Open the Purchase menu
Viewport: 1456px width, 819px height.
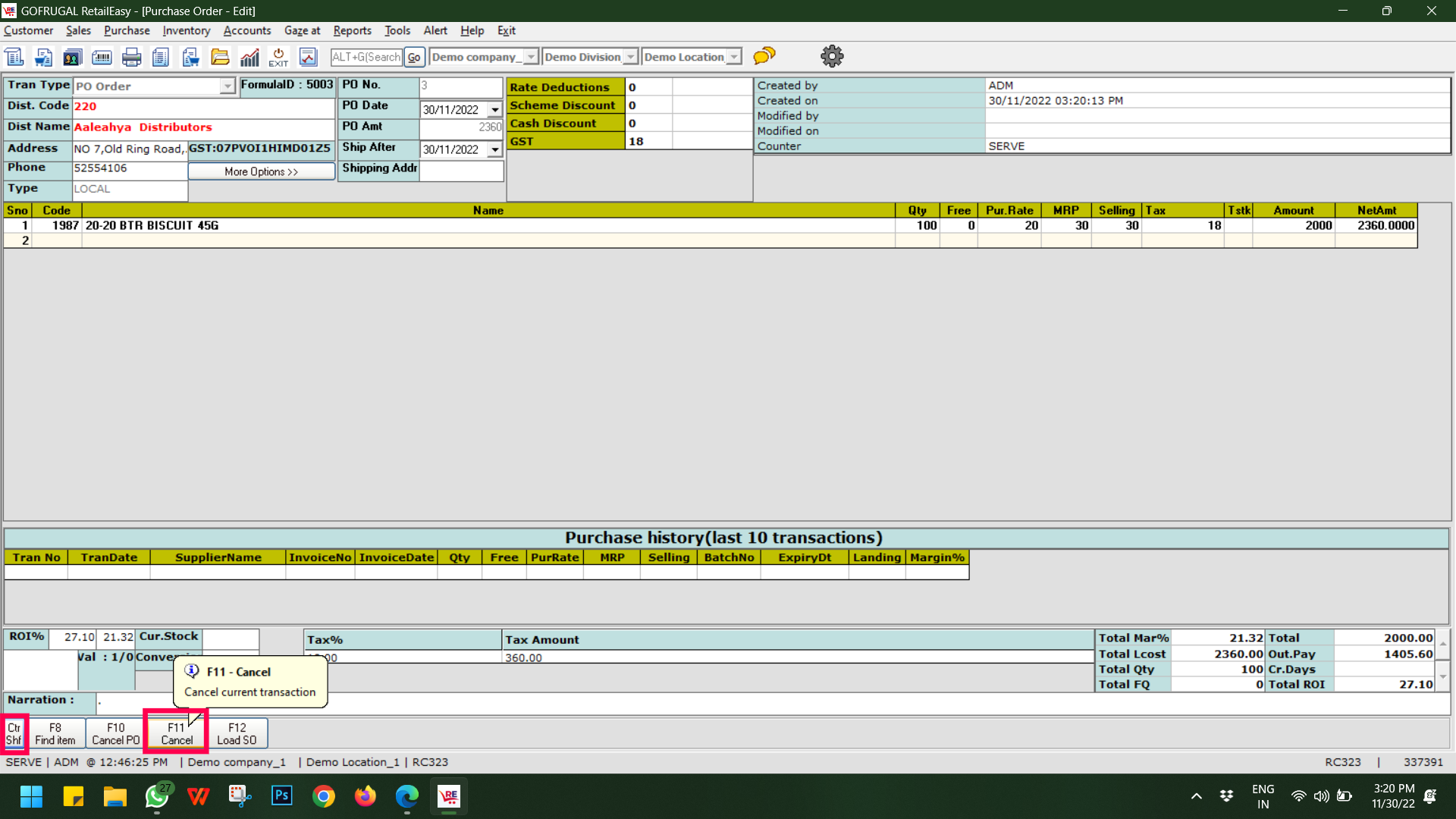[127, 30]
